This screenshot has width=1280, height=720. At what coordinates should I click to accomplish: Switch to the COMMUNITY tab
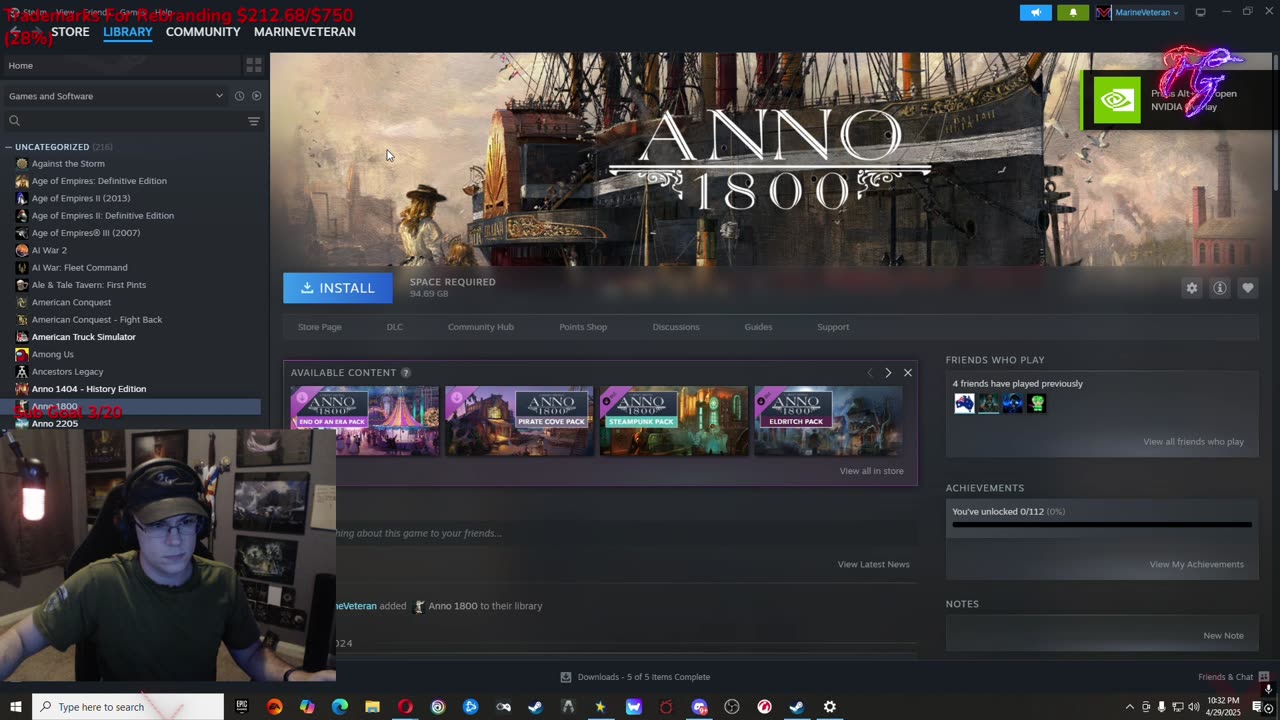(x=203, y=32)
